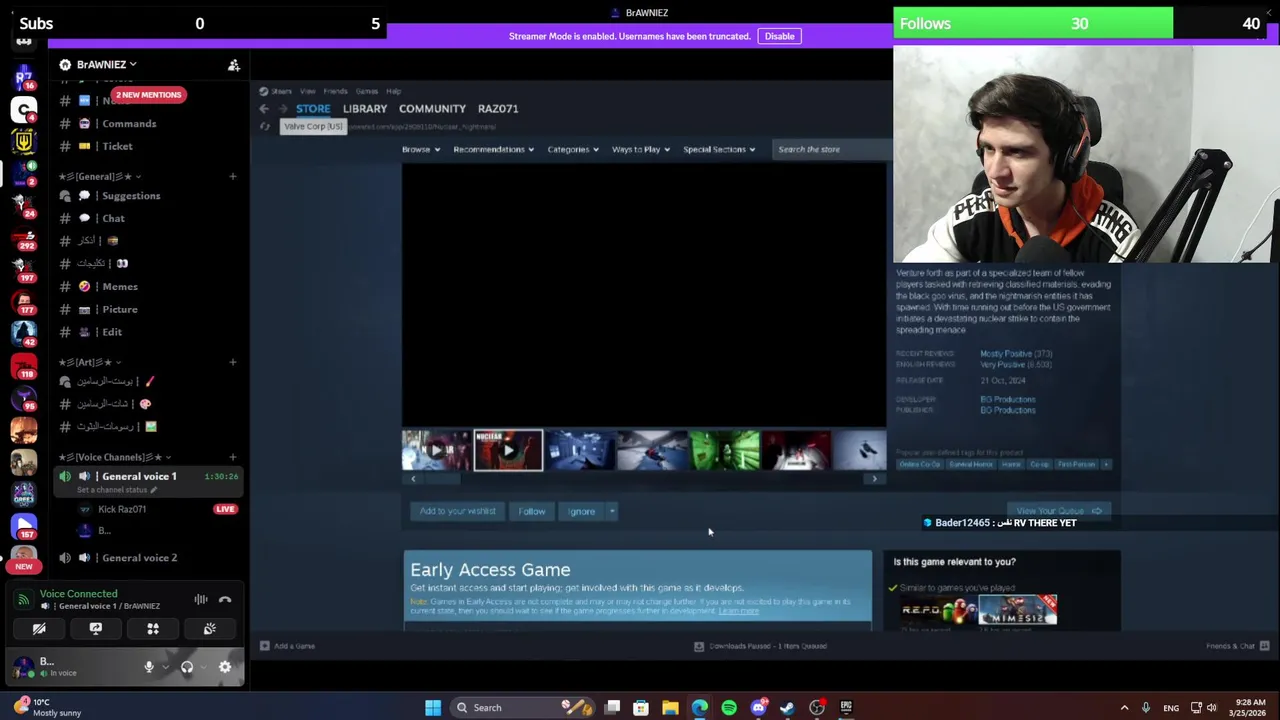Turn on camera in voice panel
The width and height of the screenshot is (1280, 720).
(x=39, y=629)
